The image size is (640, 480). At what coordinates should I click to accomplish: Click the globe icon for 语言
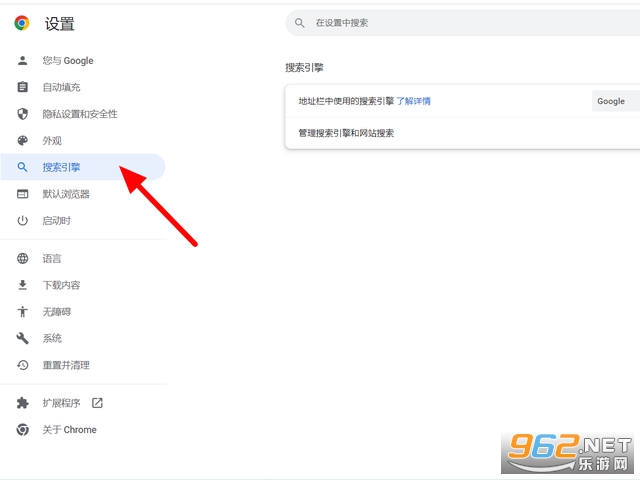pyautogui.click(x=23, y=259)
